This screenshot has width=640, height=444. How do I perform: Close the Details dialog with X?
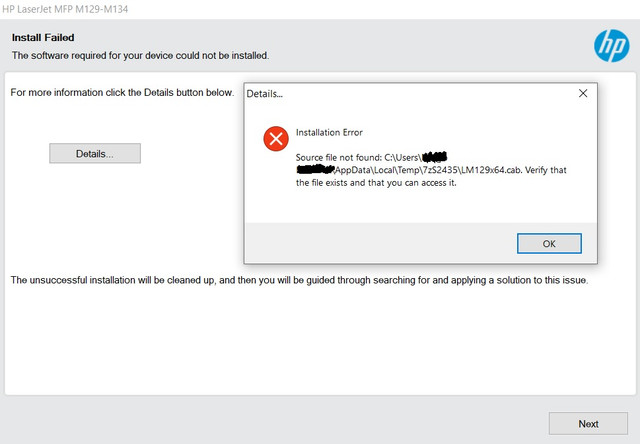pyautogui.click(x=583, y=93)
